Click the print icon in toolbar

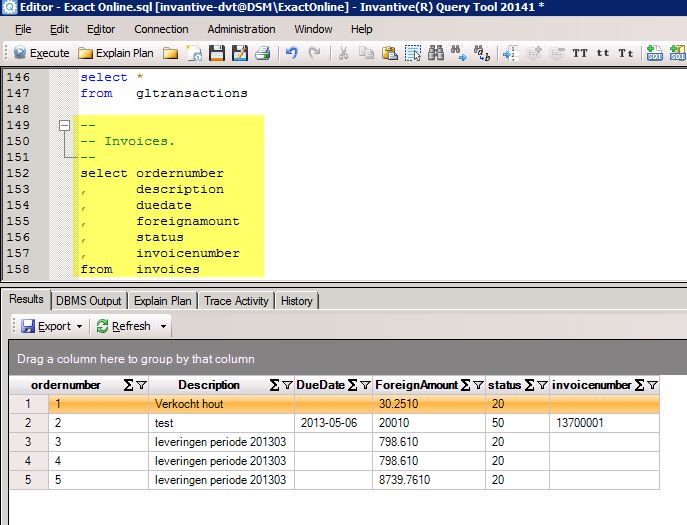(x=262, y=53)
